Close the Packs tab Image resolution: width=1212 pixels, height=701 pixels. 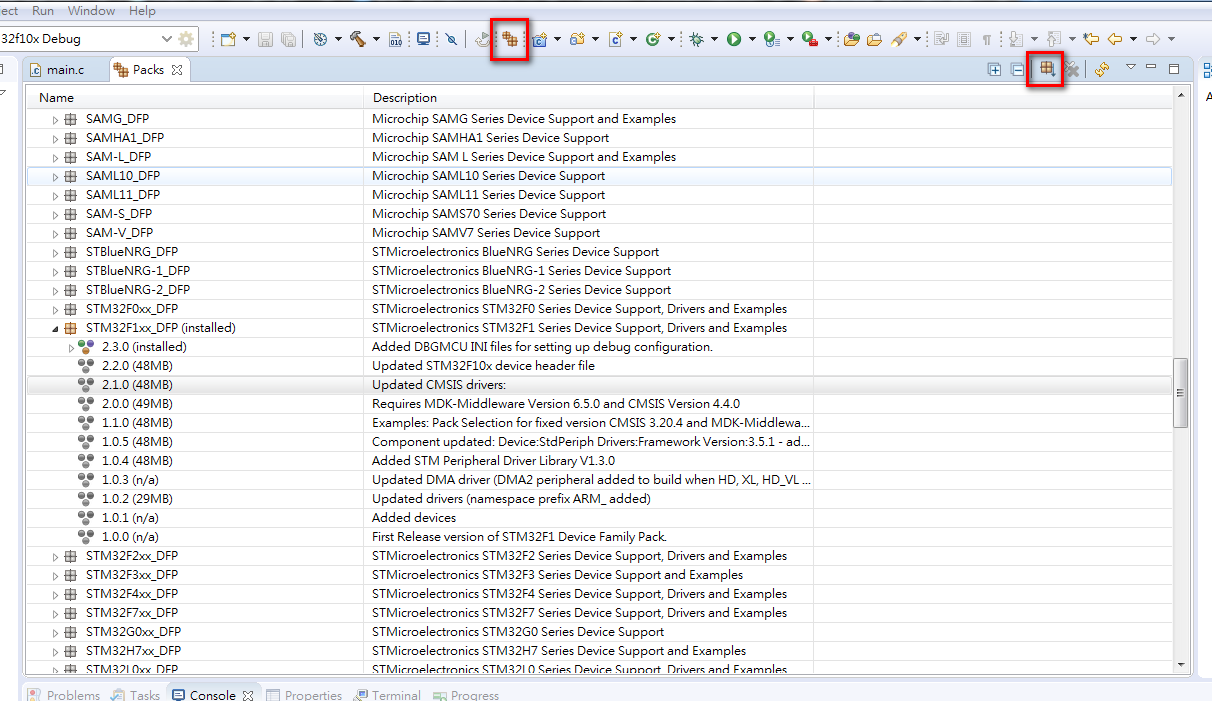pos(177,70)
